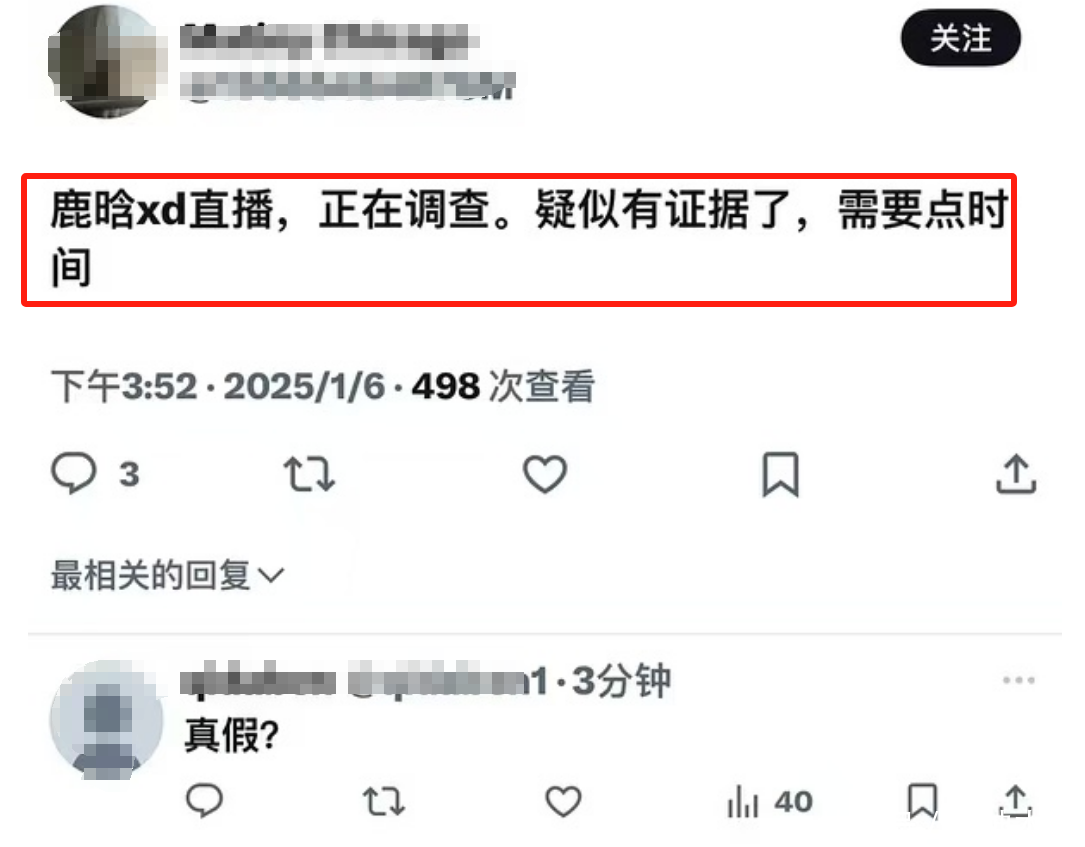The image size is (1085, 847).
Task: View analytics showing 40 views
Action: [x=769, y=802]
